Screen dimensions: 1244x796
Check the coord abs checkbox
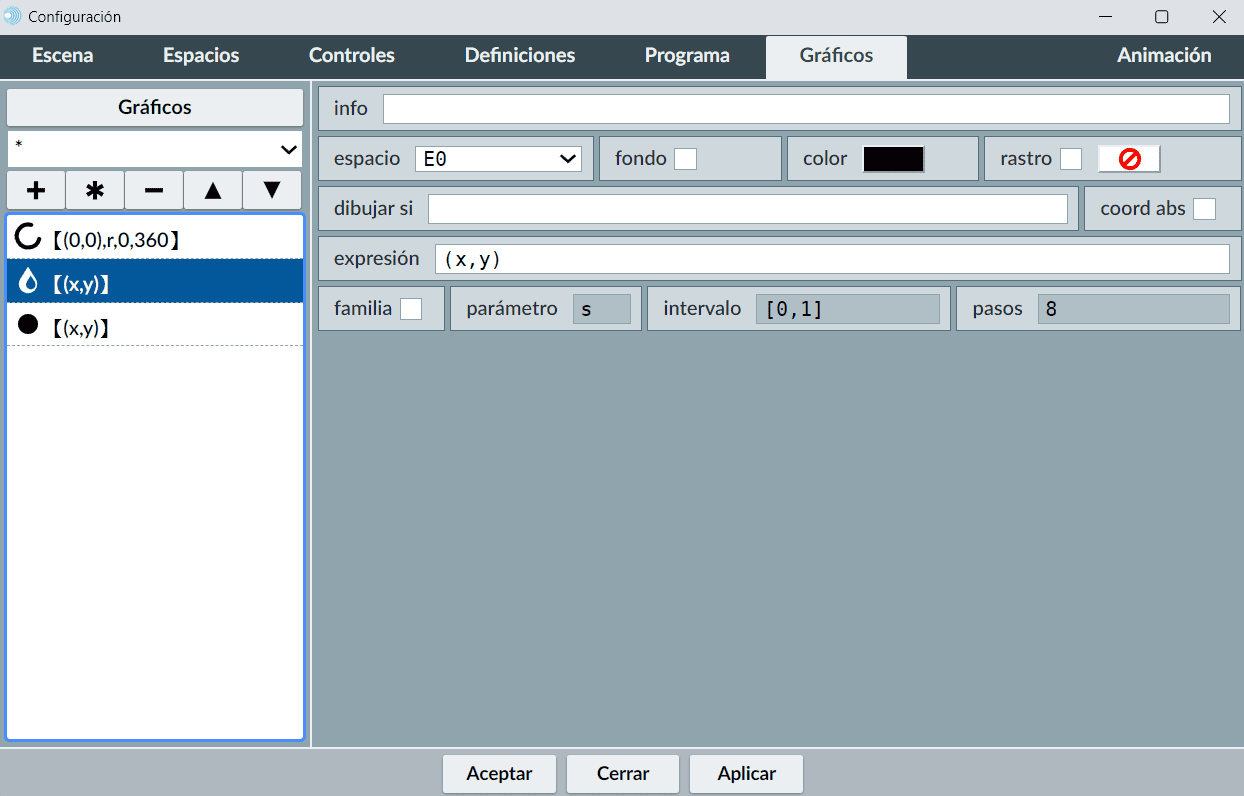(1204, 209)
